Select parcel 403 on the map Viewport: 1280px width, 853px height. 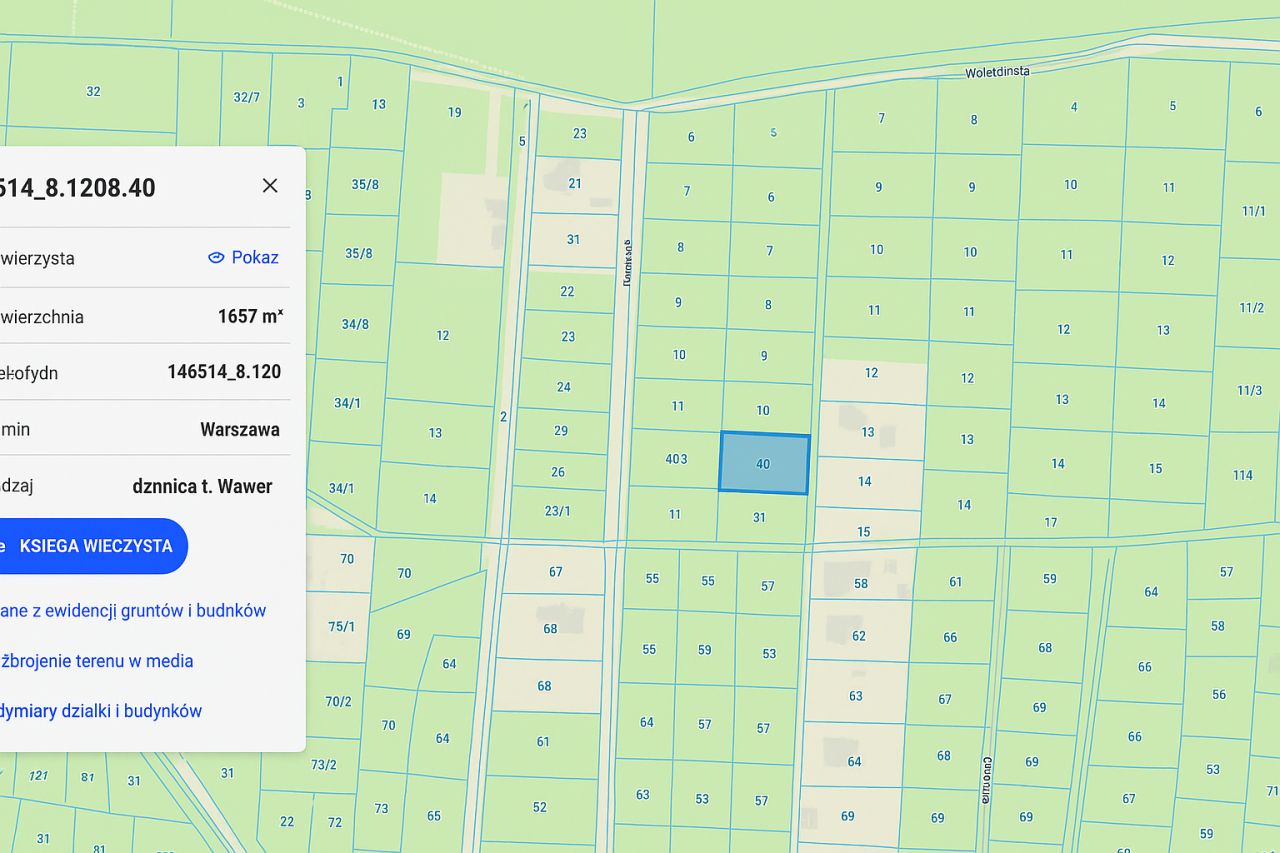676,459
